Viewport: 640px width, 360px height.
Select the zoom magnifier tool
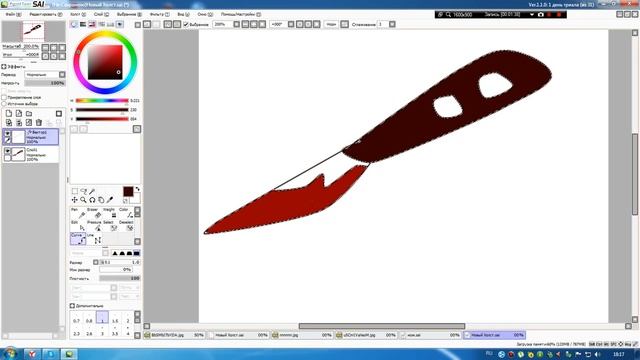[83, 200]
